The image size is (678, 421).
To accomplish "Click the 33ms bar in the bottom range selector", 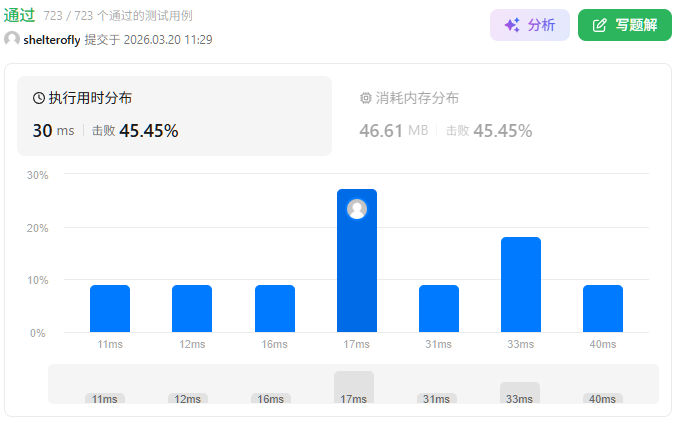I will tap(520, 393).
